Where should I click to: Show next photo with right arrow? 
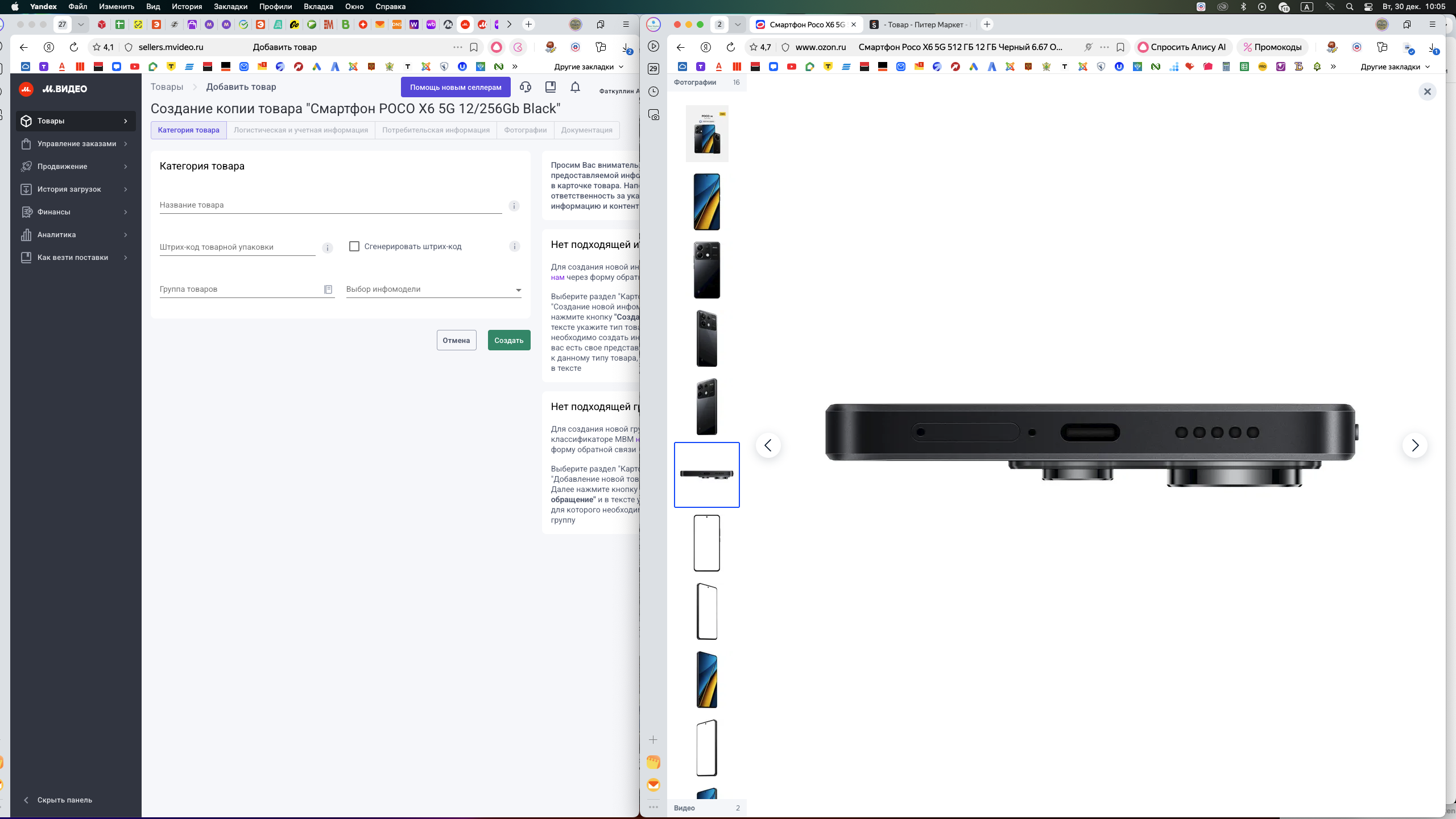tap(1414, 445)
